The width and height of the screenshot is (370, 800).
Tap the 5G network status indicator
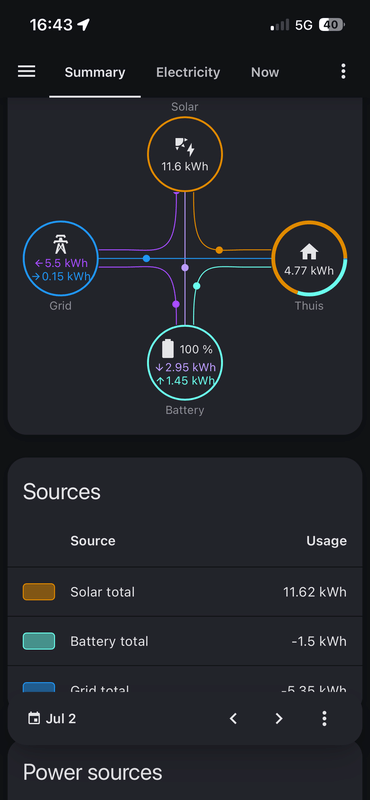[x=304, y=25]
